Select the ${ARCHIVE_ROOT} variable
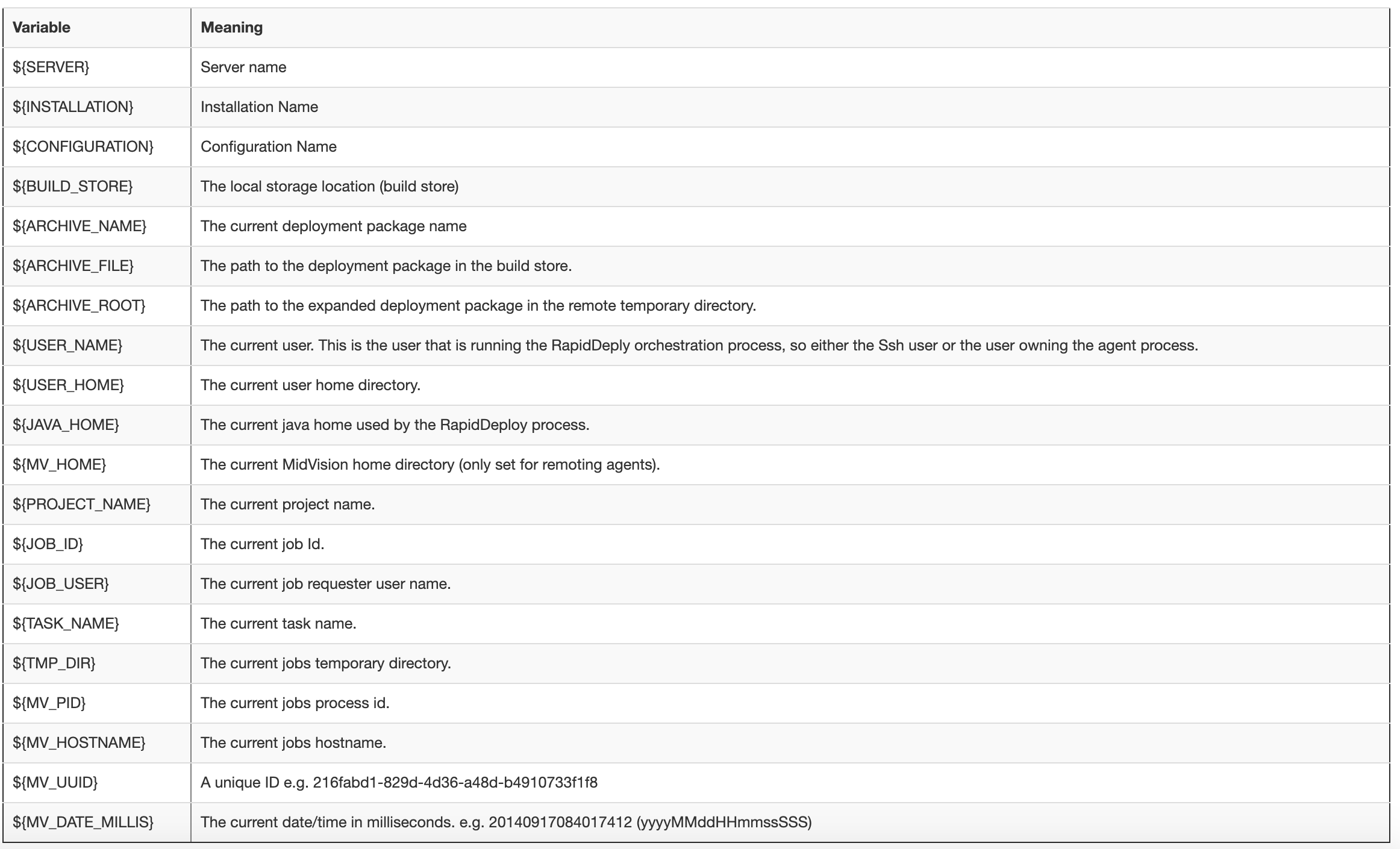Image resolution: width=1400 pixels, height=849 pixels. click(79, 306)
